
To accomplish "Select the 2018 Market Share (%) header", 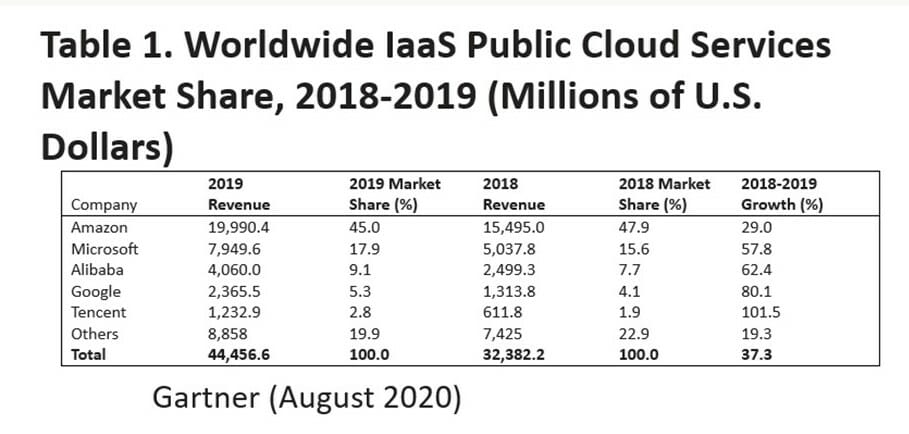I will click(664, 195).
